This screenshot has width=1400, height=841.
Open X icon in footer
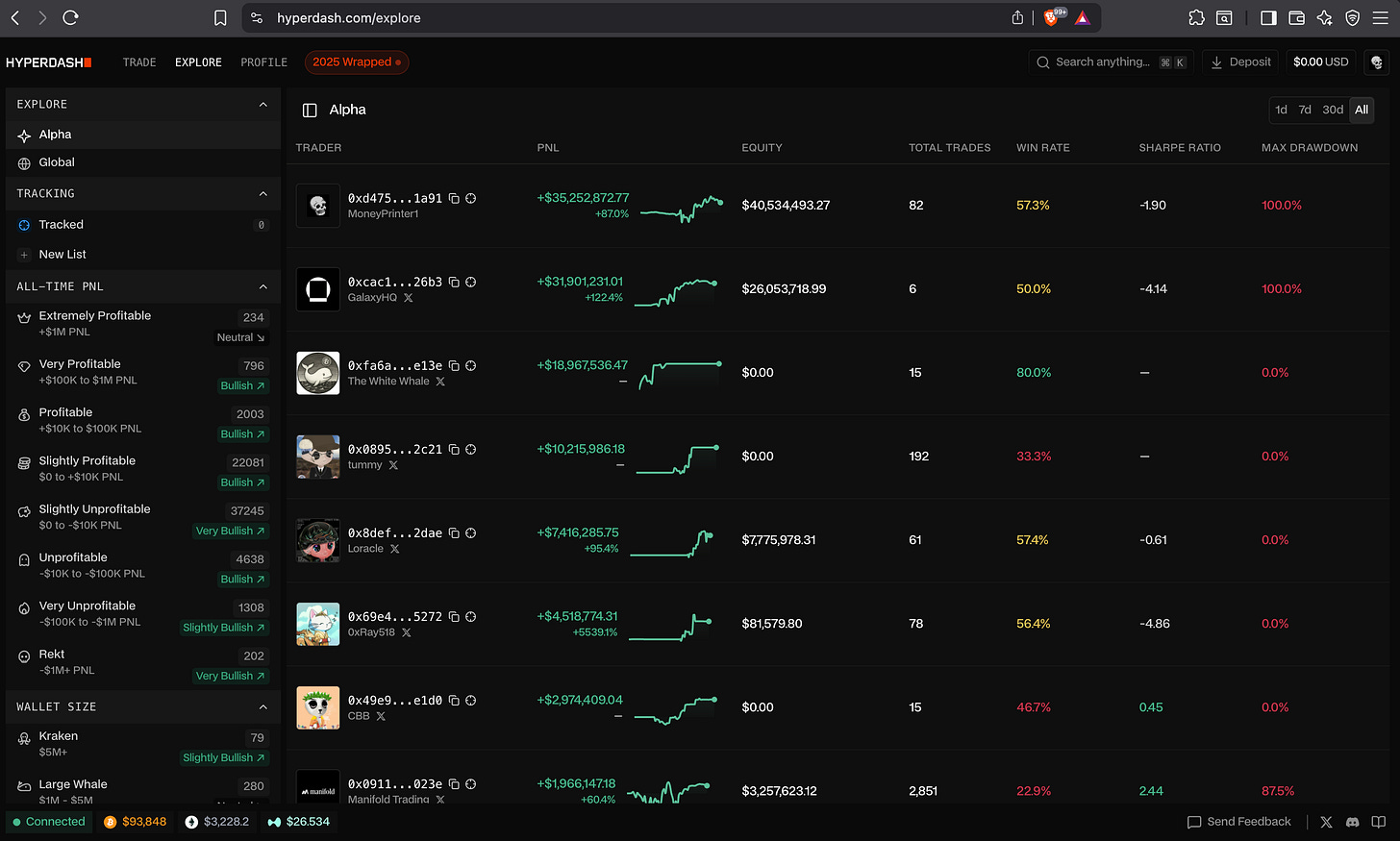coord(1327,822)
